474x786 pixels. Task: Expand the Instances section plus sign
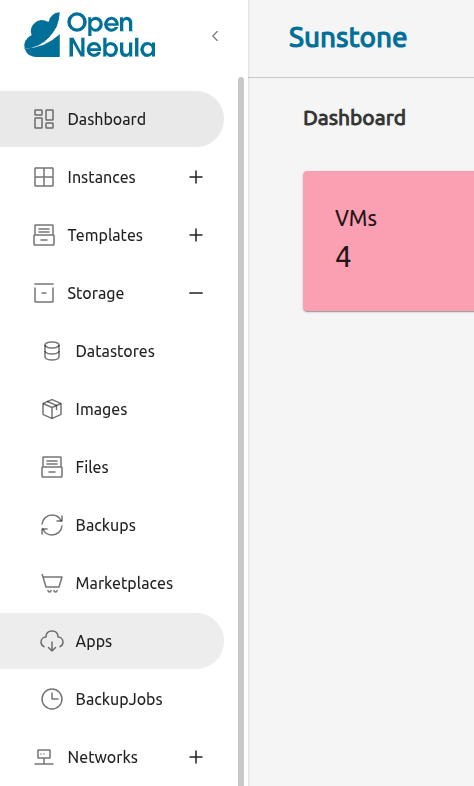tap(196, 177)
